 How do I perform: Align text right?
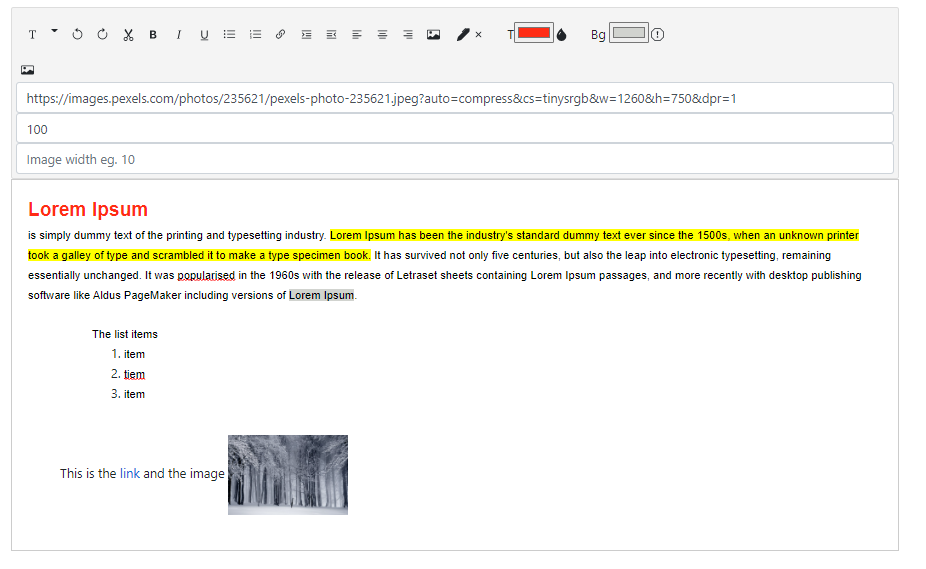coord(408,35)
